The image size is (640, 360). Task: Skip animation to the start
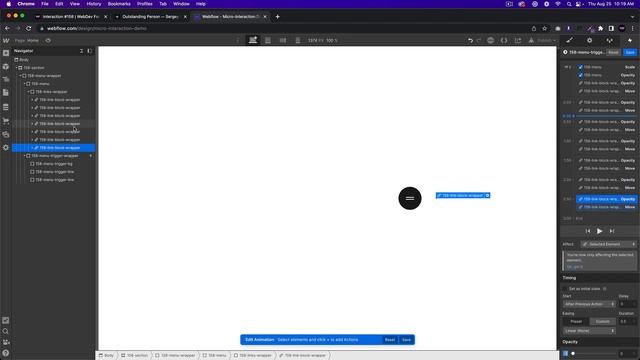(588, 231)
